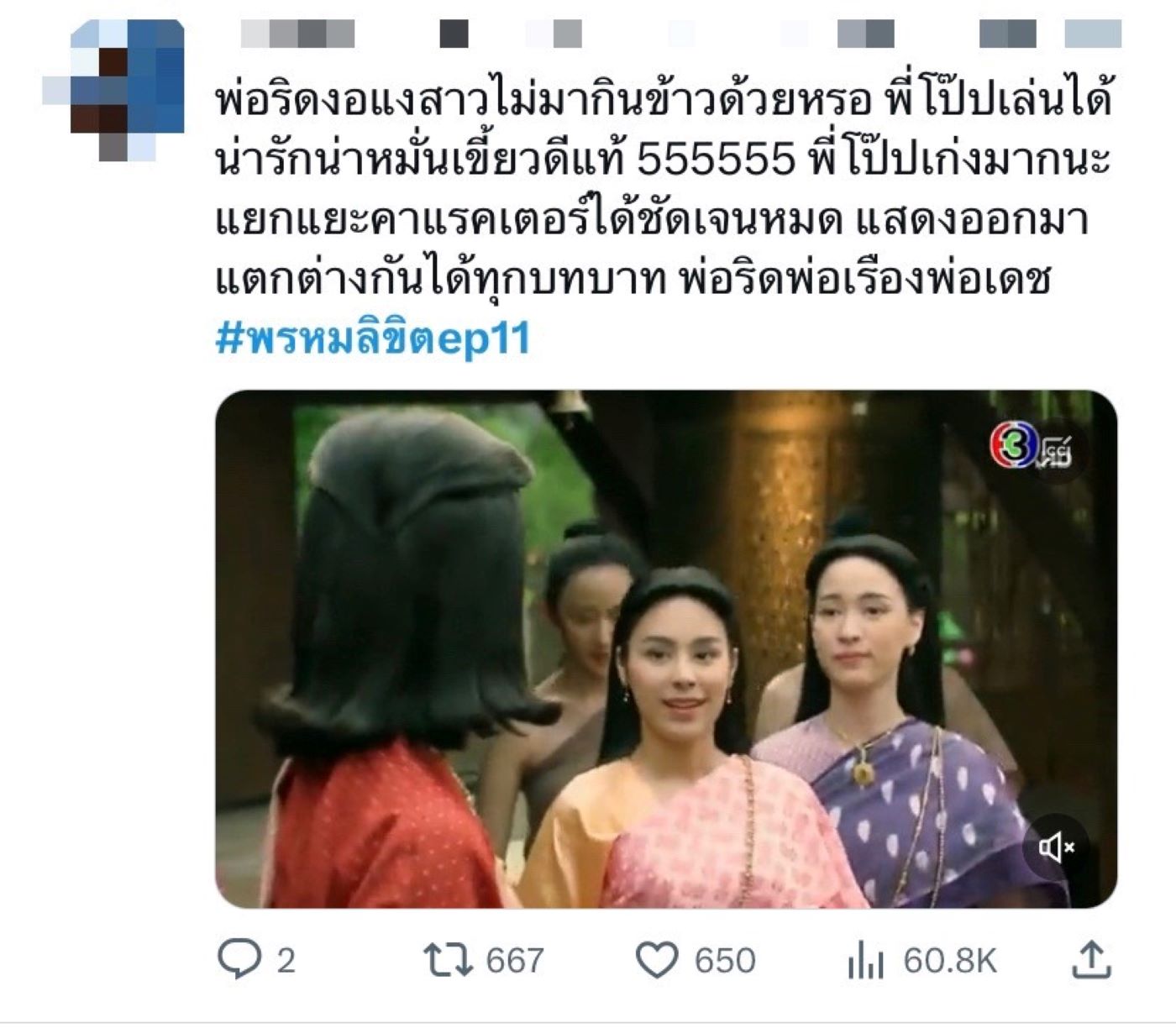Unmute the video with the speaker icon

[1057, 848]
